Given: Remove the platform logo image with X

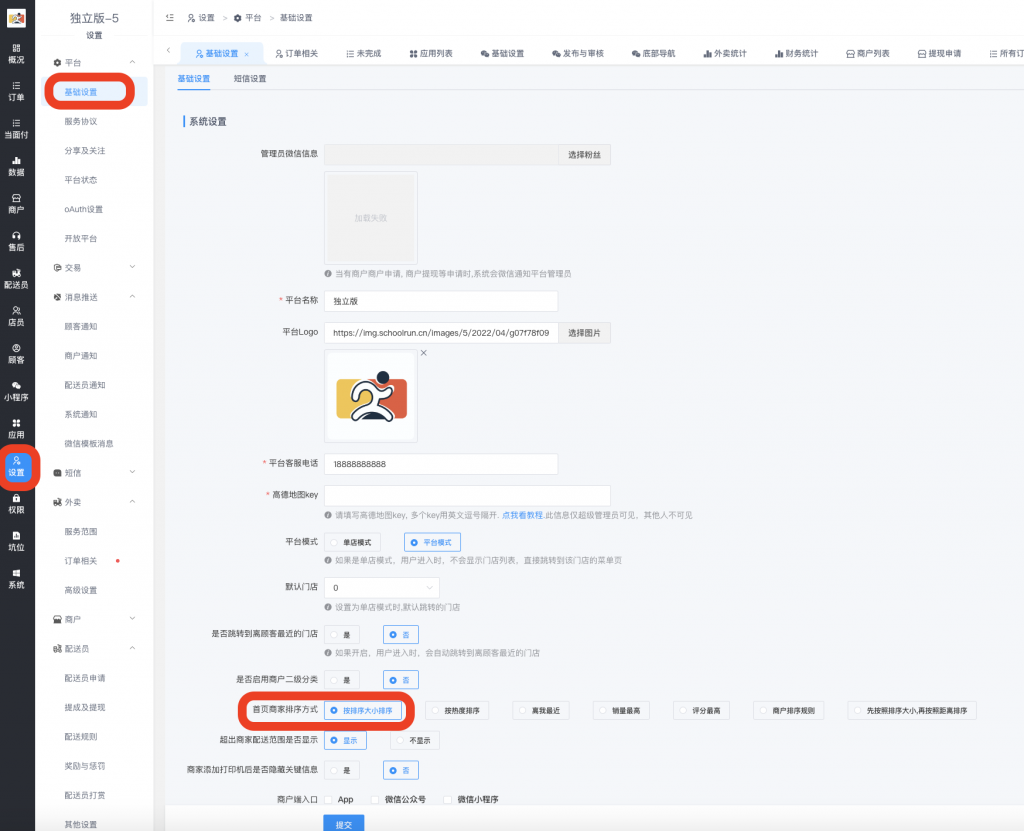Looking at the screenshot, I should click(423, 353).
